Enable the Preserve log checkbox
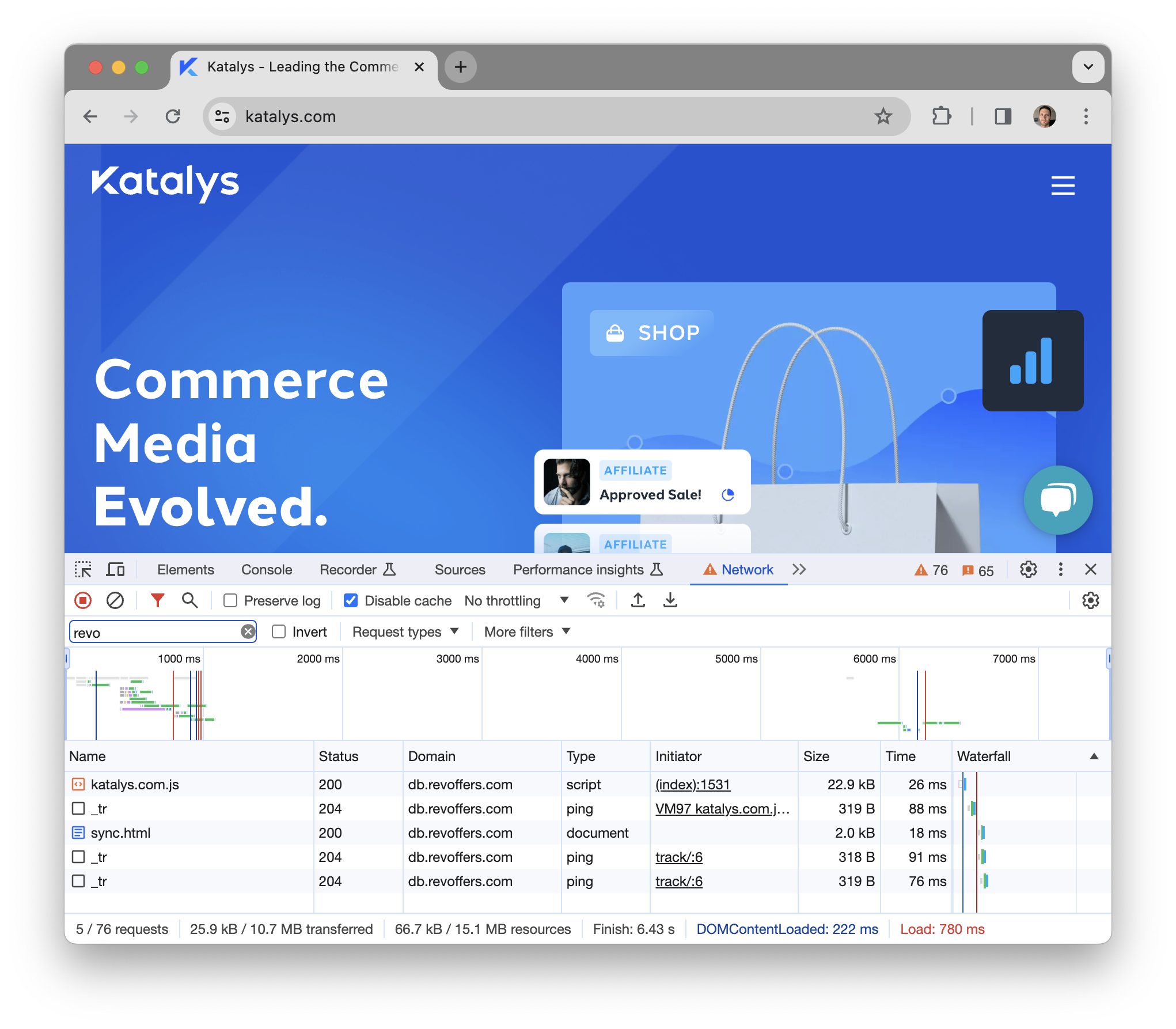This screenshot has height=1029, width=1176. pos(230,601)
